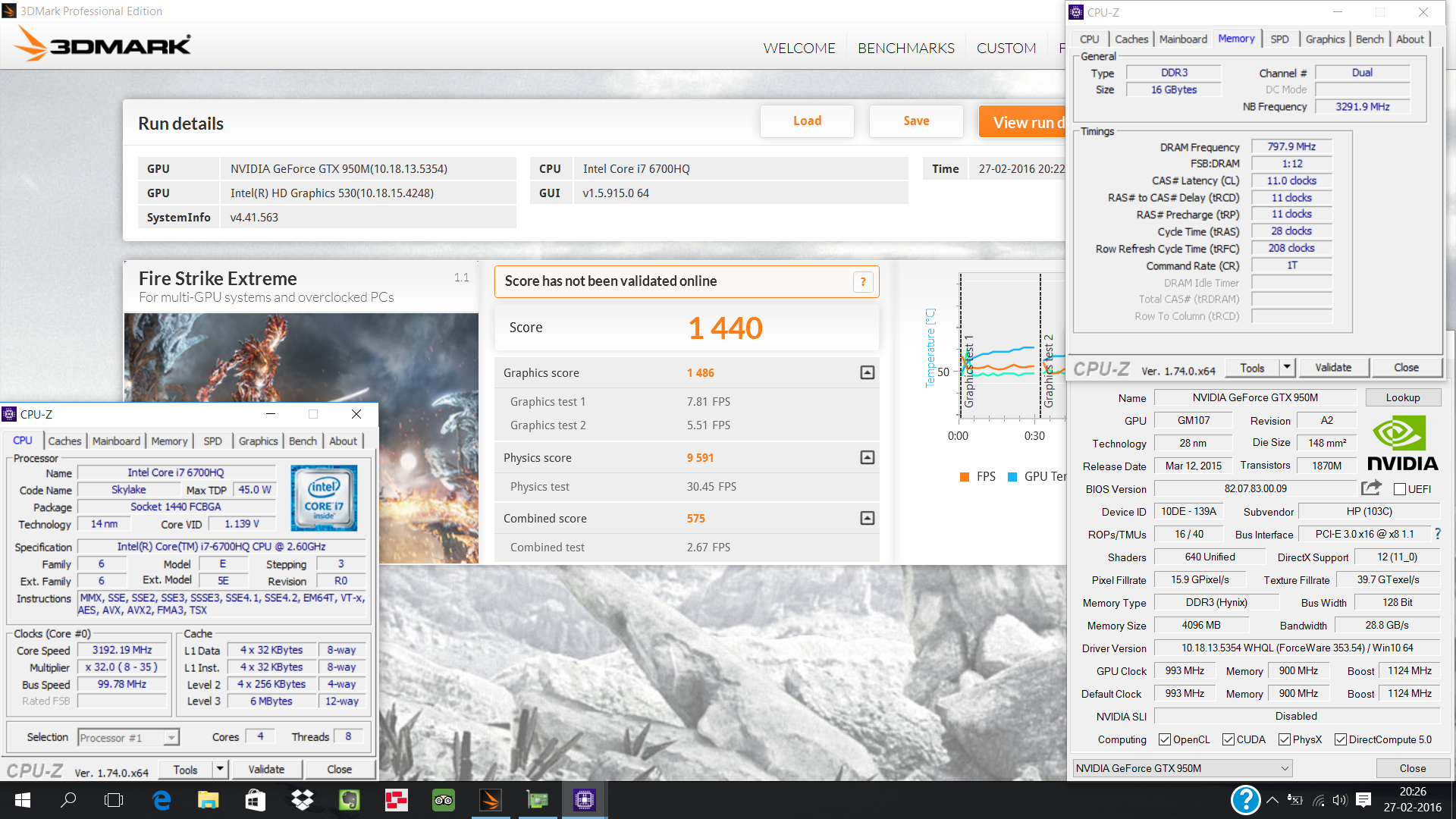Go to CUSTOM in 3DMark
This screenshot has width=1456, height=819.
point(1006,48)
